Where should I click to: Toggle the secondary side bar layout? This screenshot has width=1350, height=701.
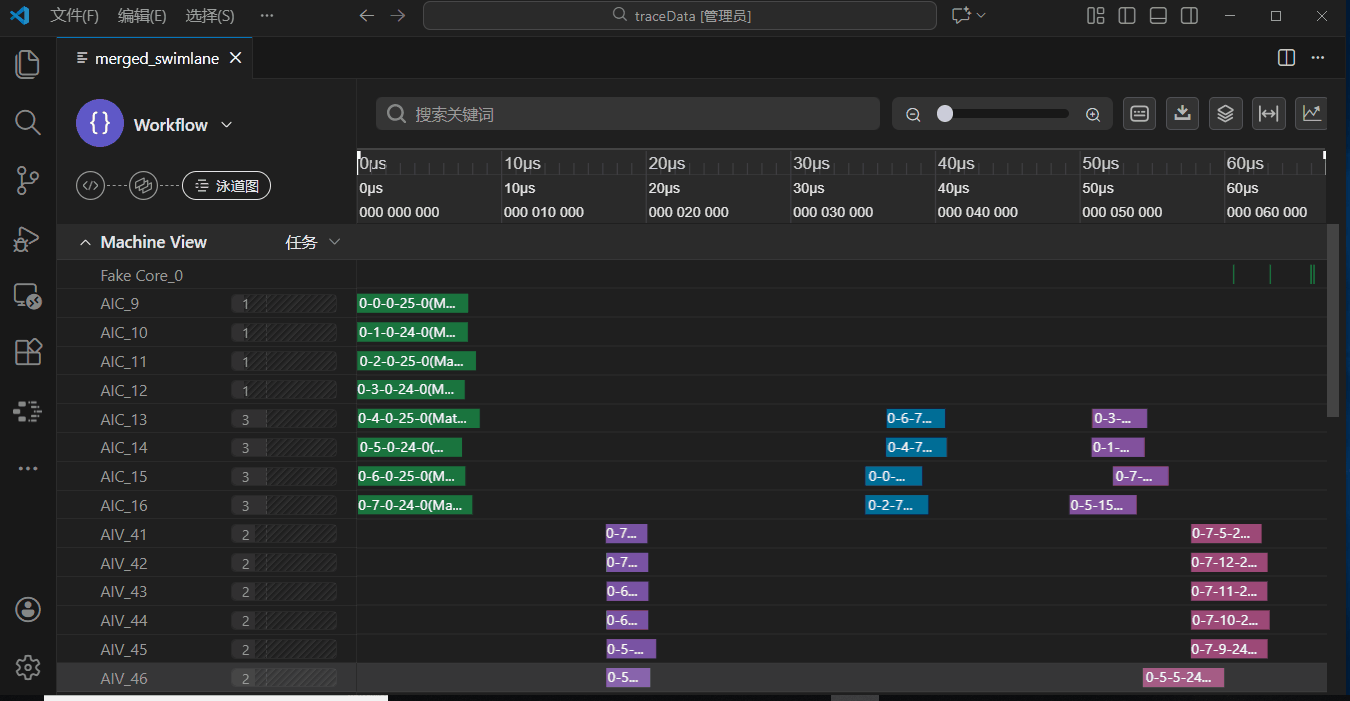click(1189, 16)
